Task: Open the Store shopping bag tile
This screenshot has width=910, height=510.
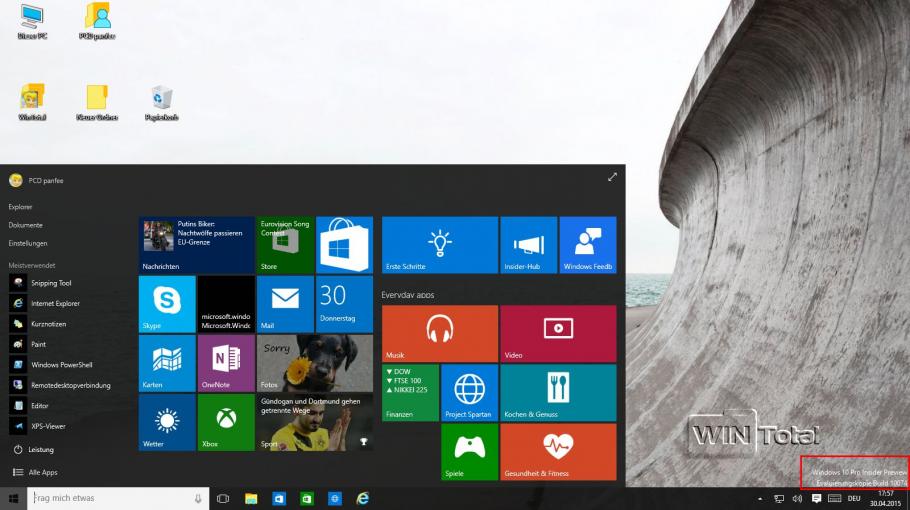Action: pyautogui.click(x=345, y=245)
